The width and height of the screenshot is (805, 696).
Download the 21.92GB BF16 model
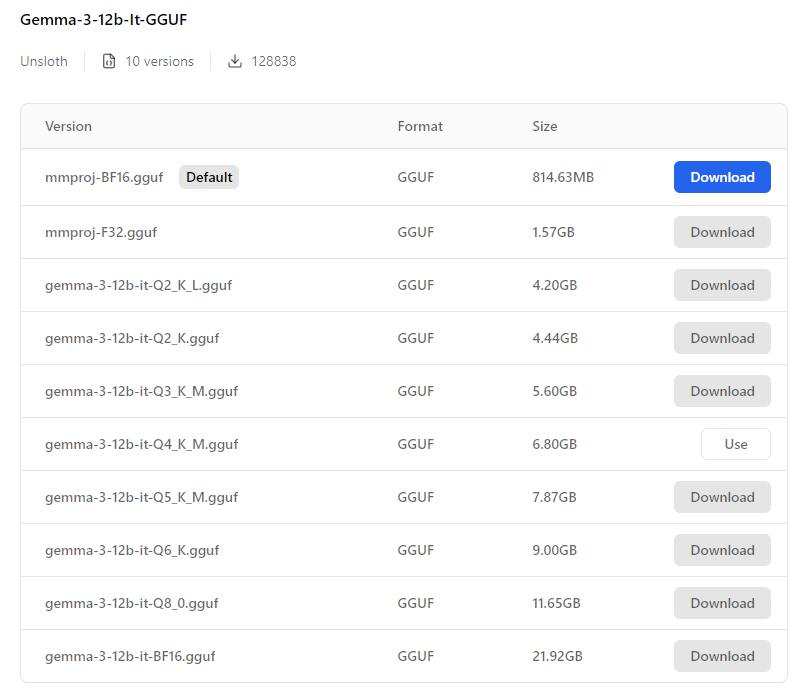point(722,656)
